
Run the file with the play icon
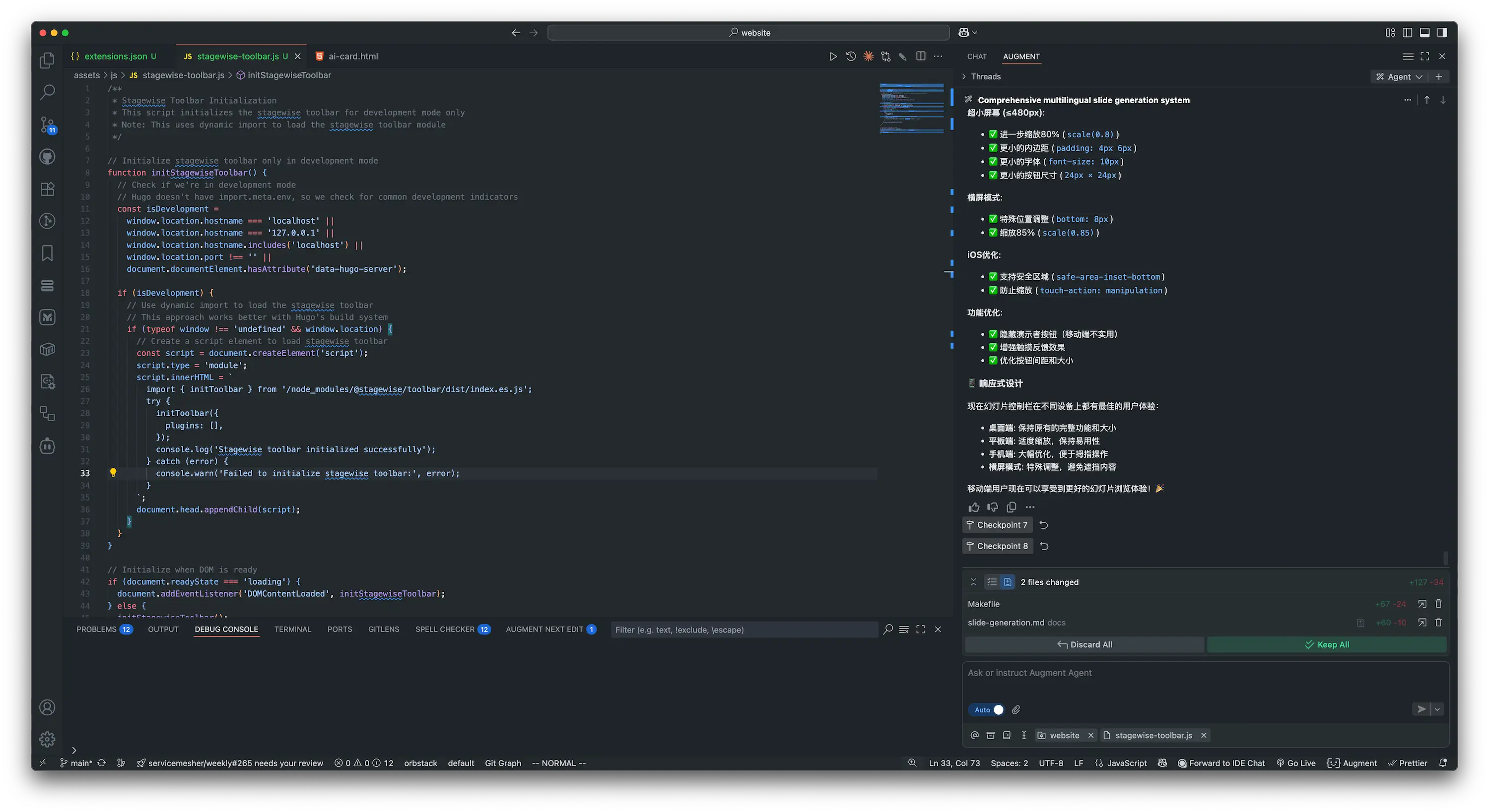point(833,56)
